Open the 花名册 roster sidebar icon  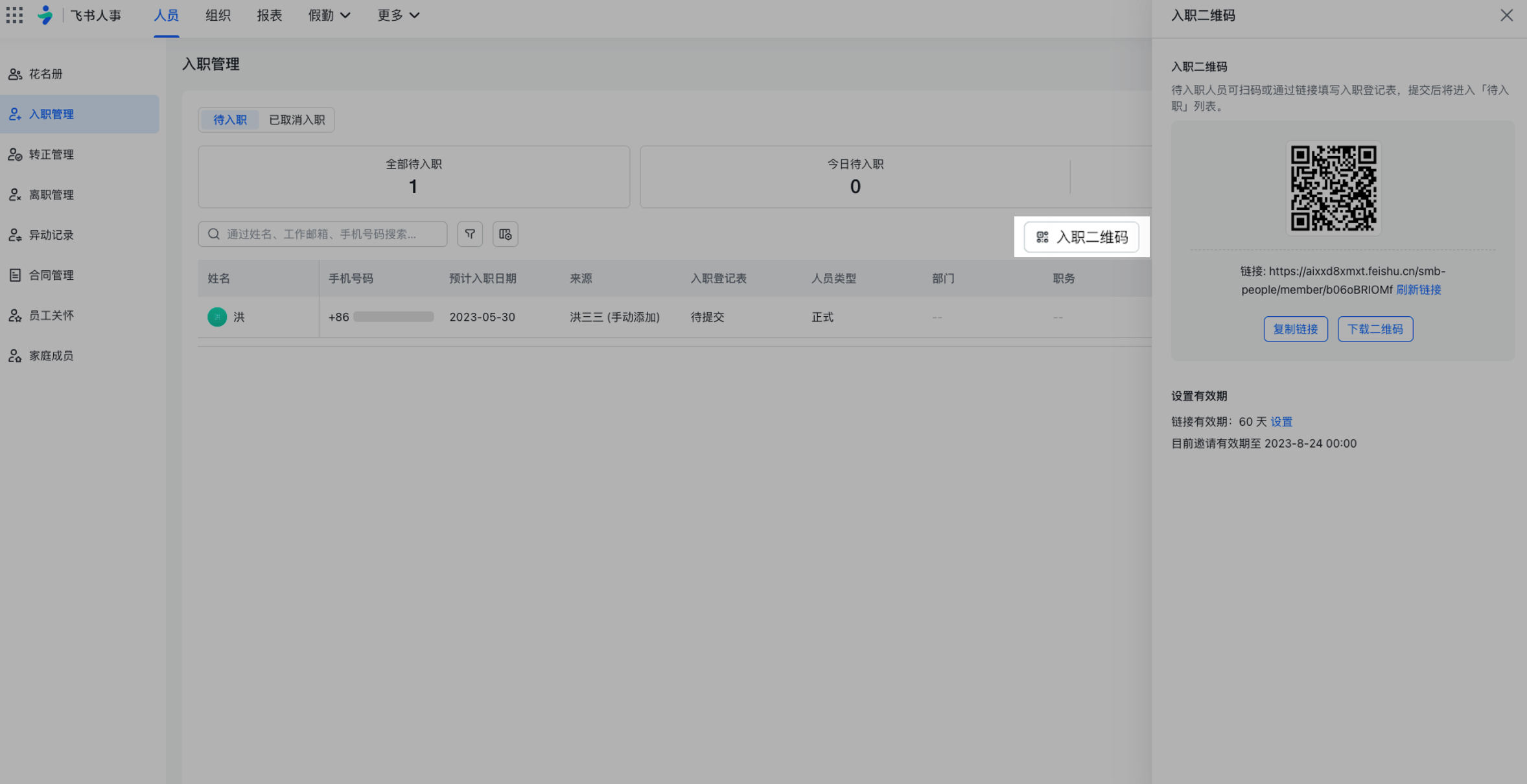[x=15, y=74]
